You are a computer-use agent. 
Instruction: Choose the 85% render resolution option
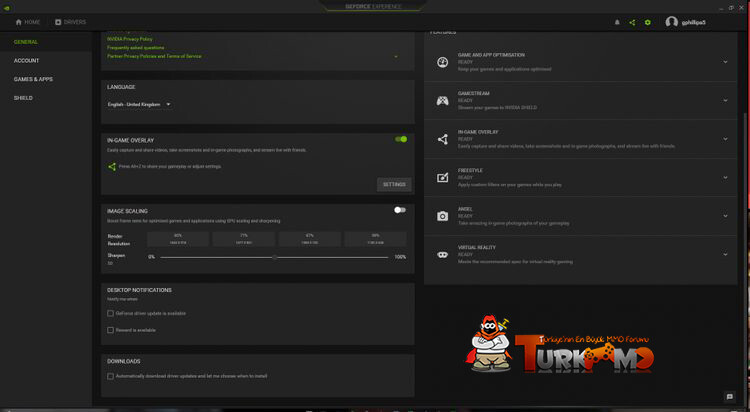coord(178,239)
